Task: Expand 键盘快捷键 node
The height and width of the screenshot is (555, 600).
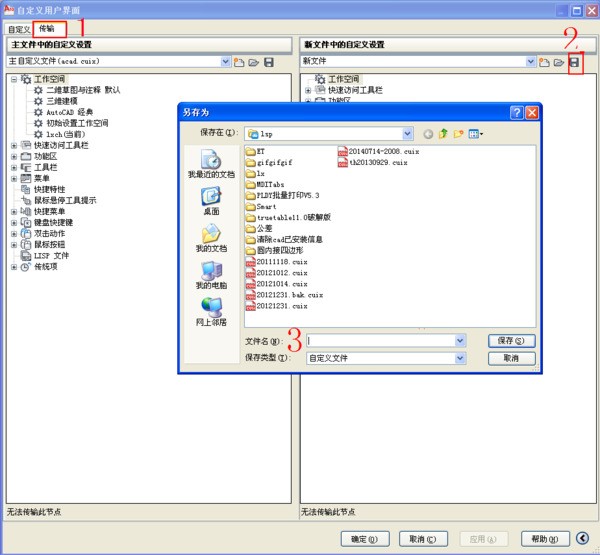Action: (x=14, y=223)
